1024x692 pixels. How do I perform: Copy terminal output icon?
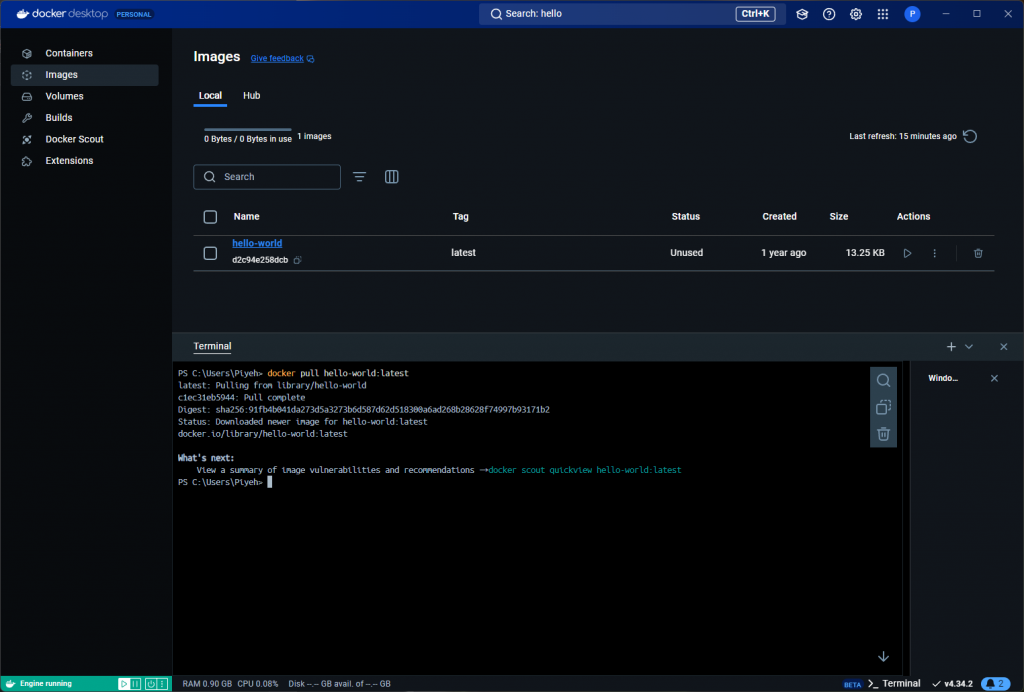coord(883,407)
